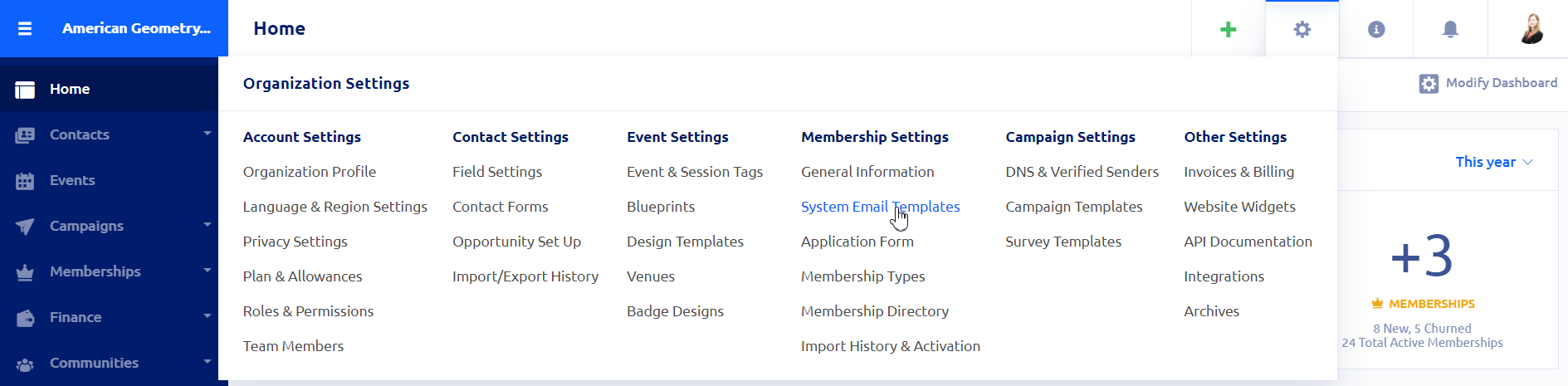The width and height of the screenshot is (1568, 386).
Task: Open API Documentation link
Action: point(1248,242)
